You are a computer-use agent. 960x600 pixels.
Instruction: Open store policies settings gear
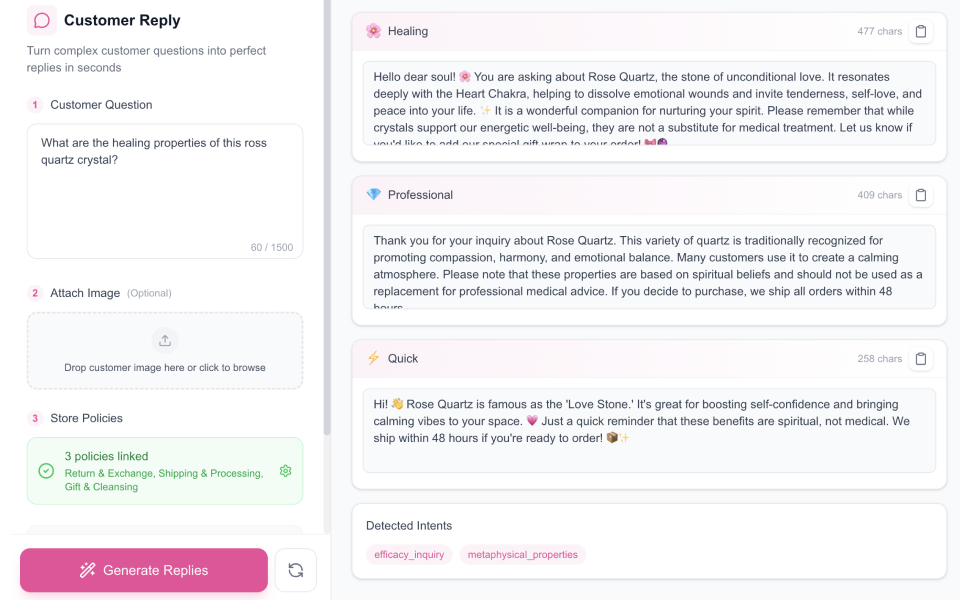pos(286,471)
